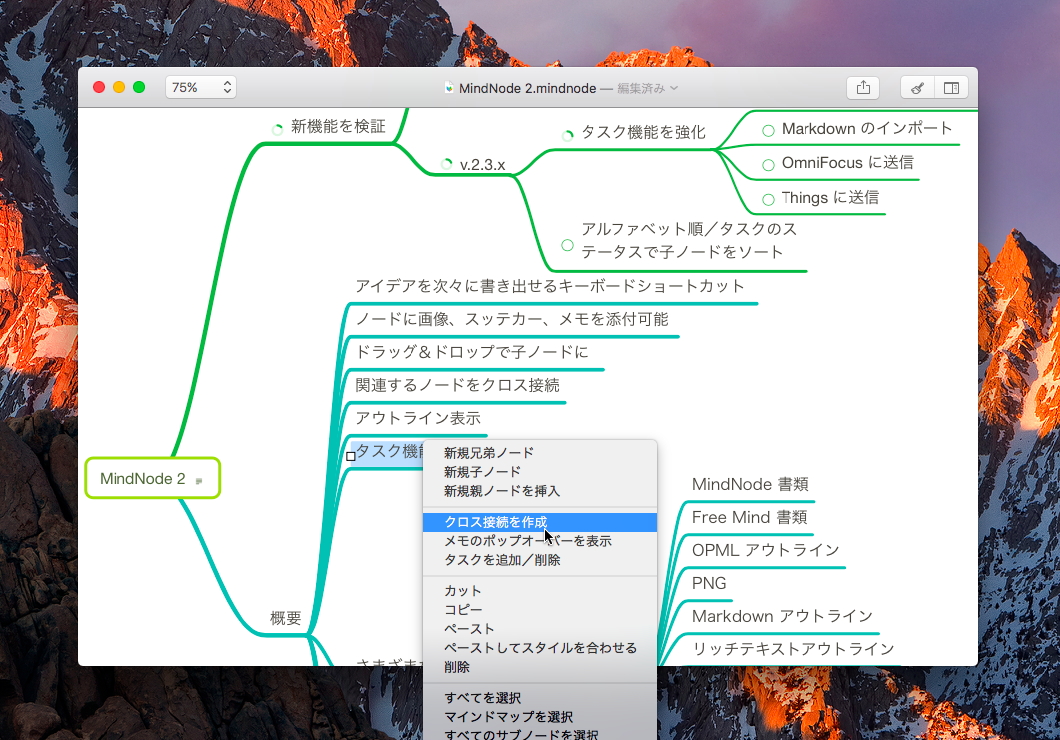Select the v.2.3.x node text
This screenshot has width=1060, height=740.
point(483,164)
